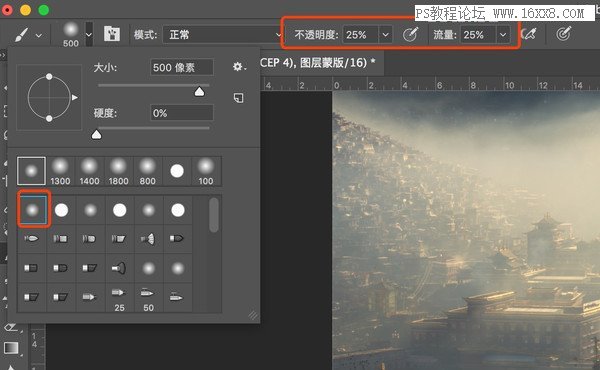Expand the 不透明度 opacity slider dropdown

coord(385,35)
